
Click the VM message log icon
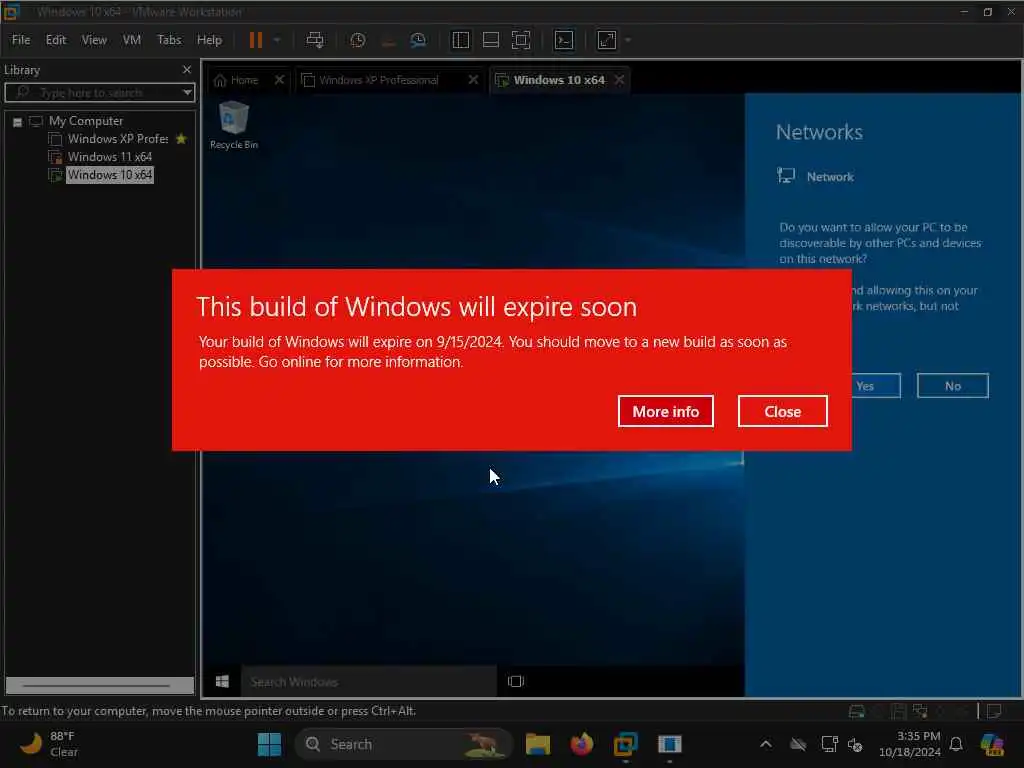coord(994,711)
